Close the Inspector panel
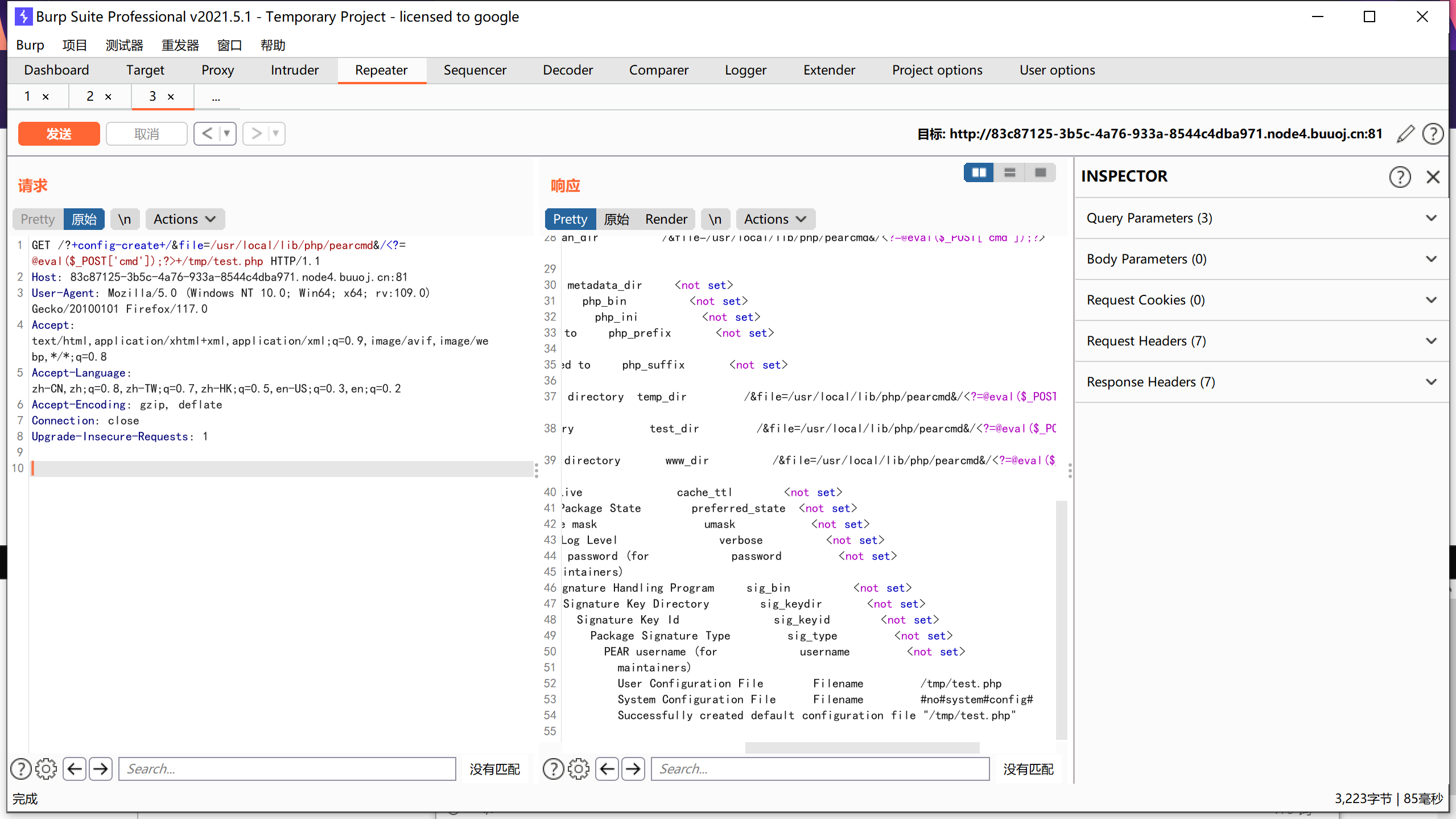This screenshot has width=1456, height=819. click(x=1433, y=177)
